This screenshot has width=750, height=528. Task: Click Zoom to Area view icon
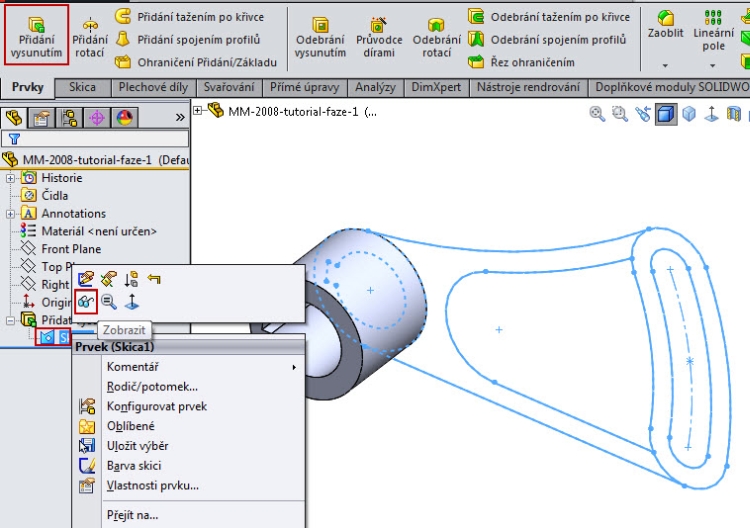[x=620, y=114]
